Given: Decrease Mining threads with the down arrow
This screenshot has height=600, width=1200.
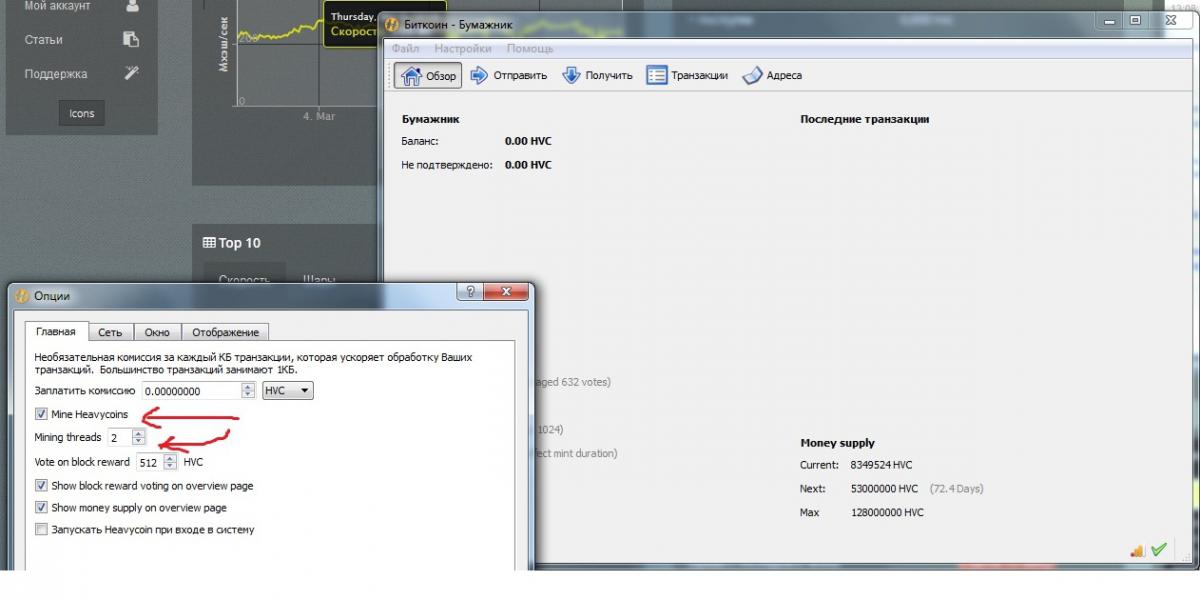Looking at the screenshot, I should click(x=138, y=441).
